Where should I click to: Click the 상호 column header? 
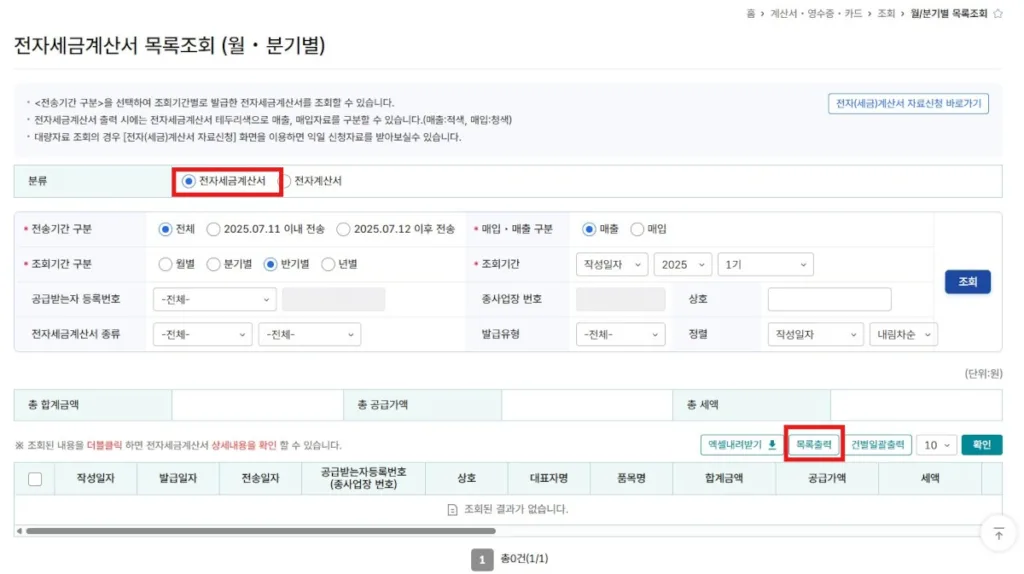pos(466,479)
